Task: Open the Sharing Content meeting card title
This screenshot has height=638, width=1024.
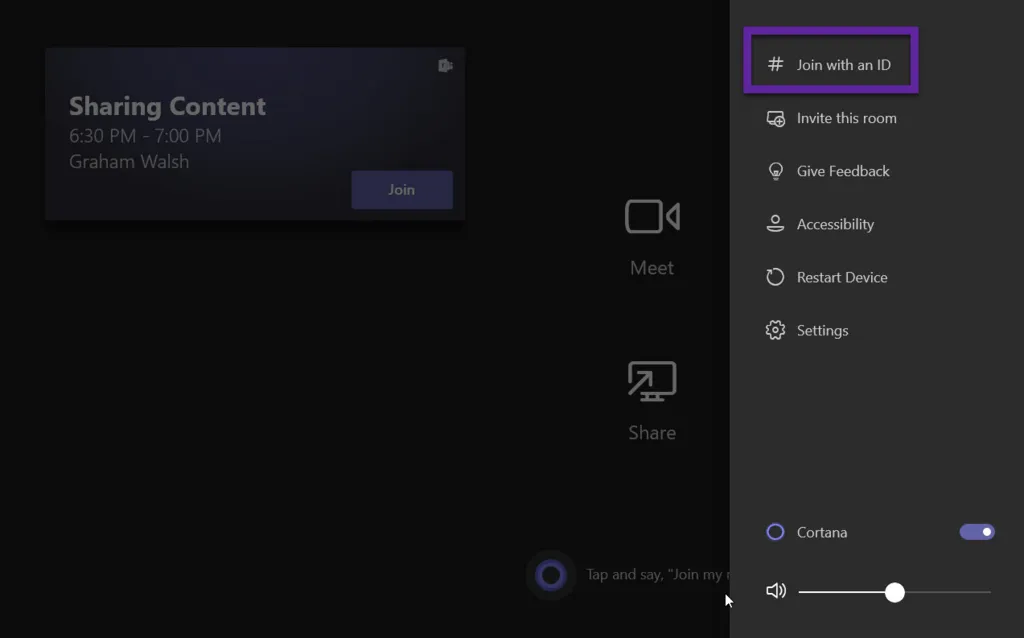Action: [x=167, y=106]
